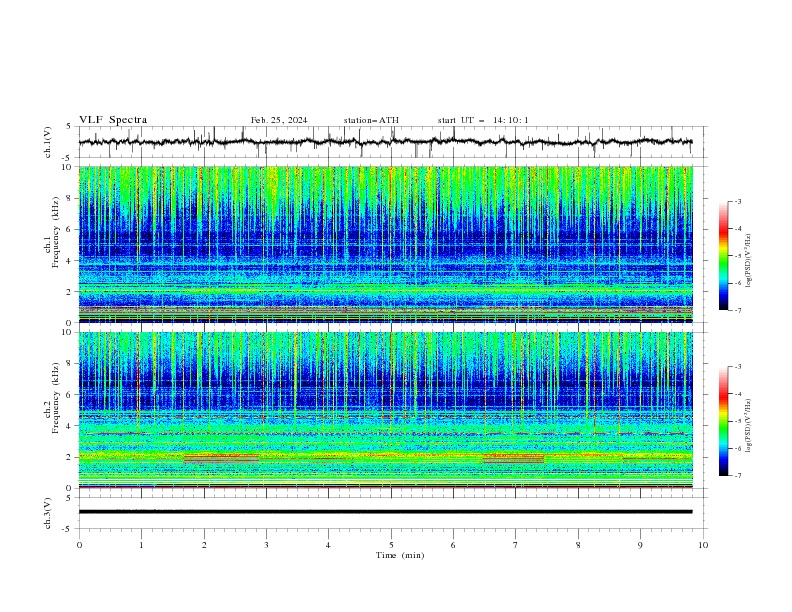Click the time axis tick label "5"
This screenshot has width=792, height=612.
tap(391, 545)
